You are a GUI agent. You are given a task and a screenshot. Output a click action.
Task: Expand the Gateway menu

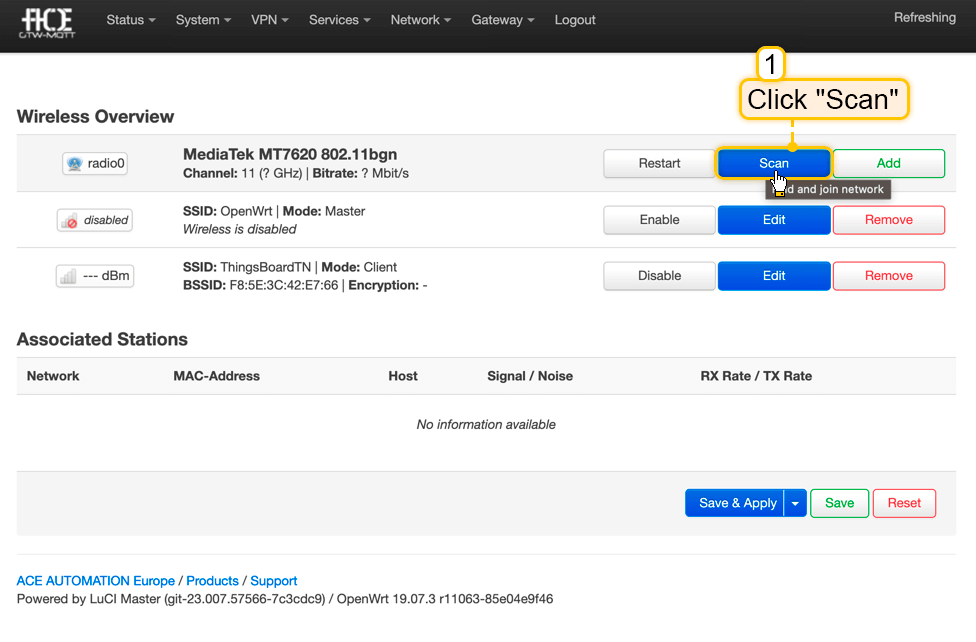pyautogui.click(x=503, y=20)
